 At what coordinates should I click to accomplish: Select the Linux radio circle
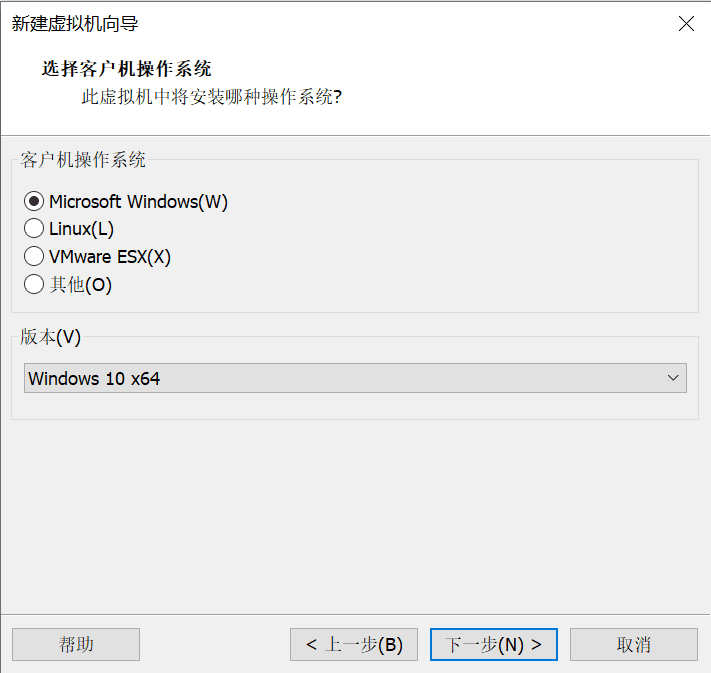[34, 229]
